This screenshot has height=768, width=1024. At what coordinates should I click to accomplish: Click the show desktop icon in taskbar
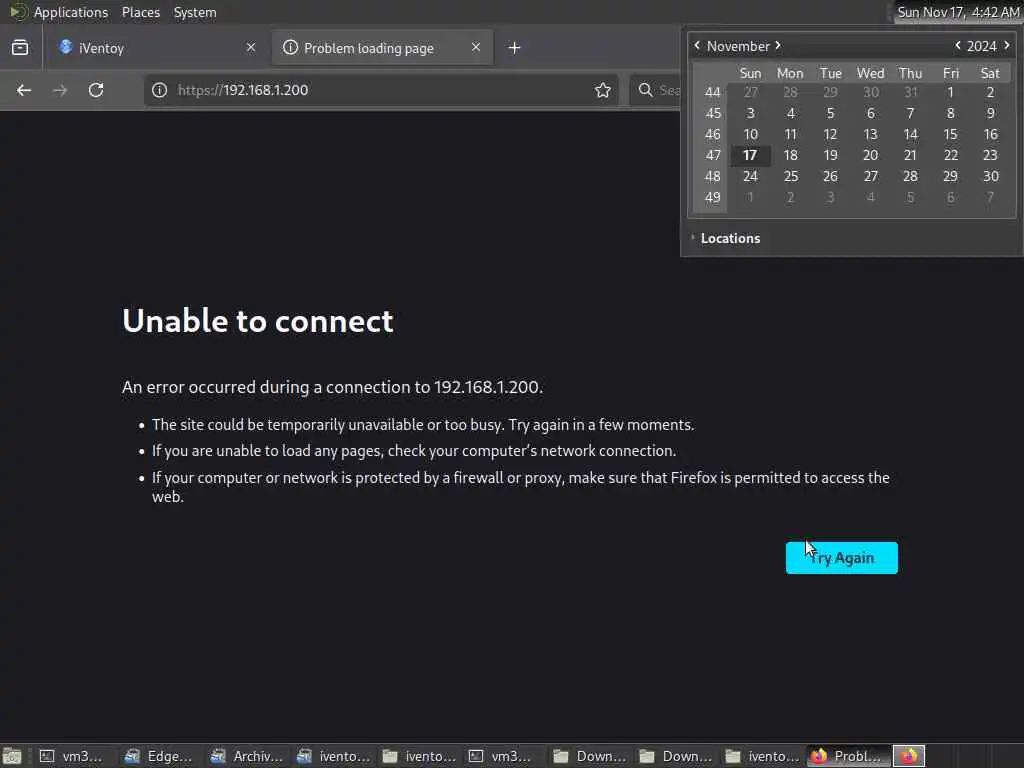12,756
